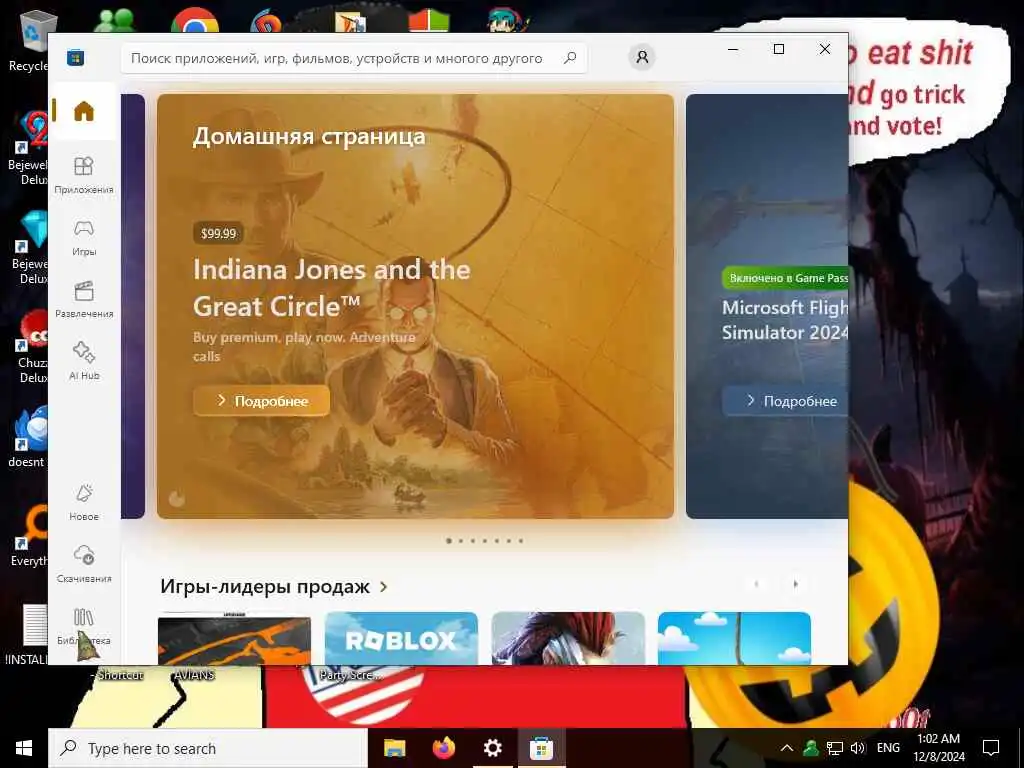Open Settings gear from the taskbar
This screenshot has width=1024, height=768.
tap(493, 748)
